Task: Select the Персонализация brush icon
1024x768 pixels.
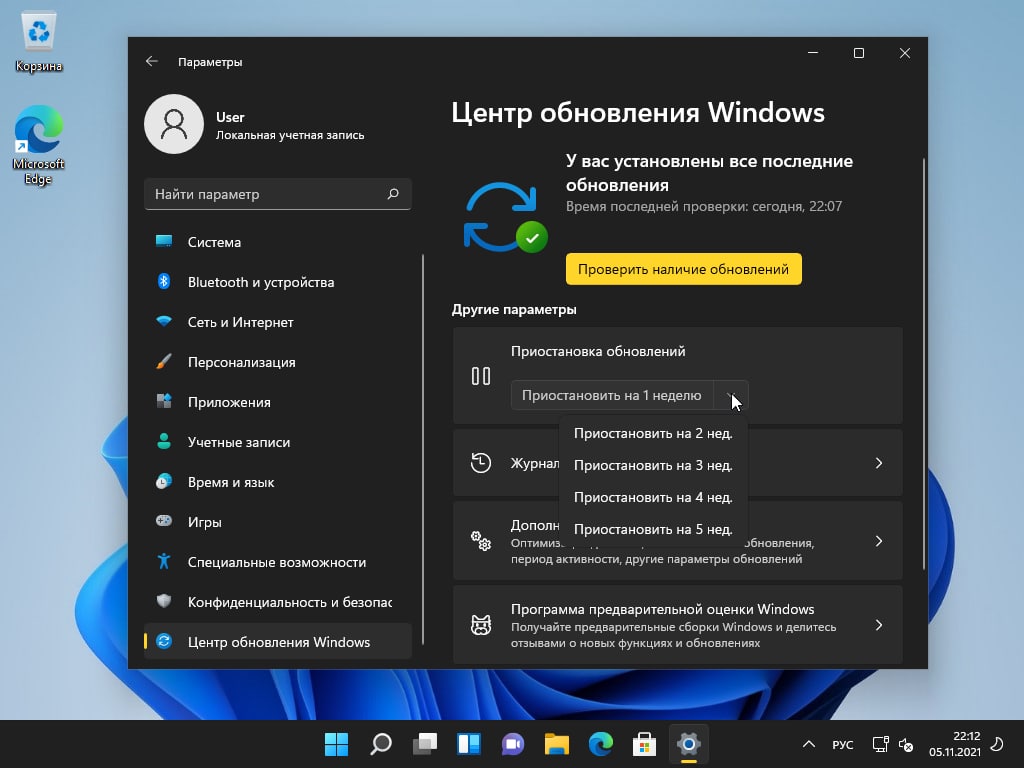Action: [164, 362]
